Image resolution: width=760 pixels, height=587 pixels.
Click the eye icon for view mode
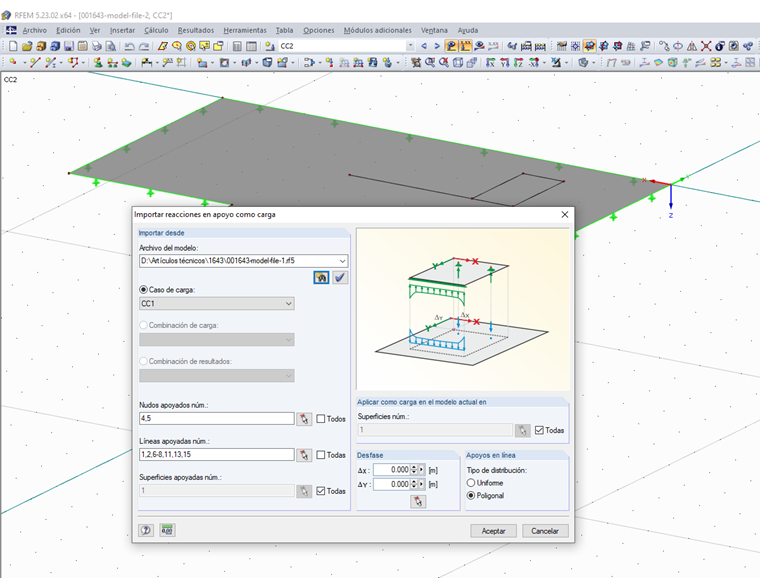[x=479, y=46]
